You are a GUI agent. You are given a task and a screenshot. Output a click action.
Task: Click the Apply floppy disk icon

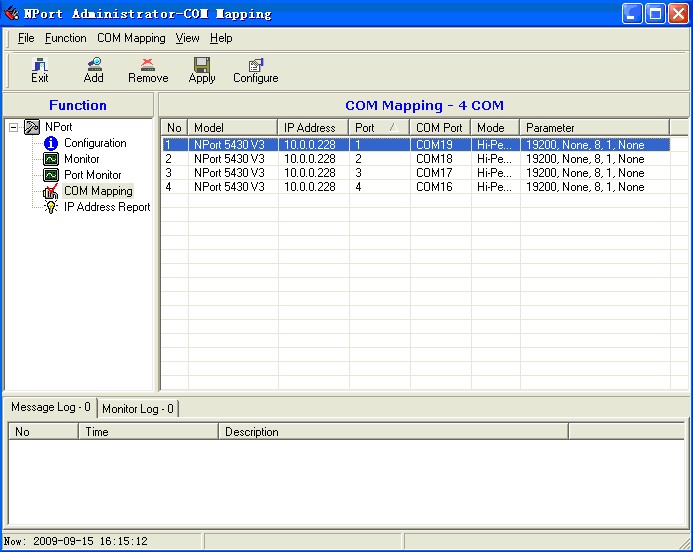point(202,65)
